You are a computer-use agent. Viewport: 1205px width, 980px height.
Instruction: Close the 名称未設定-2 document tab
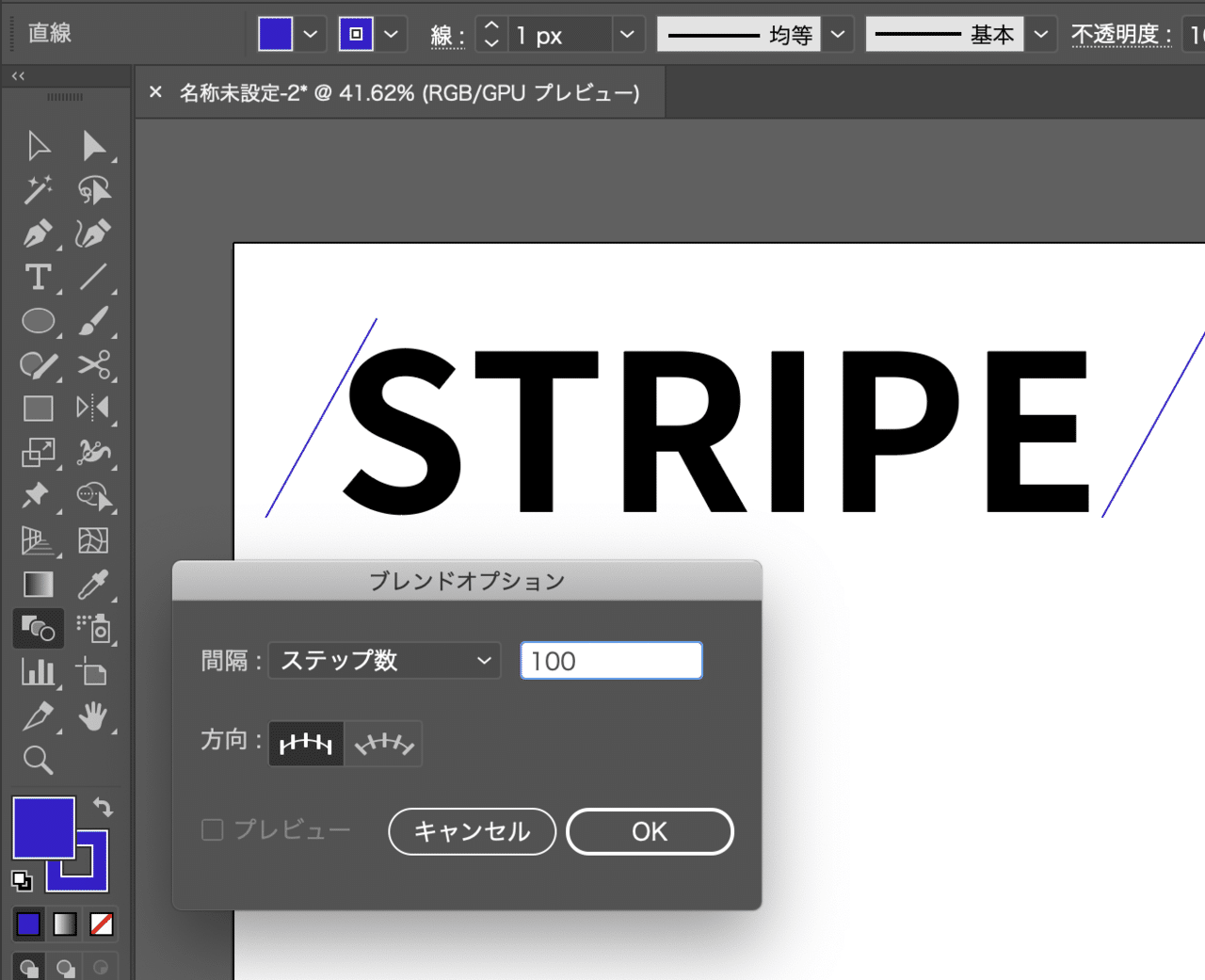155,92
